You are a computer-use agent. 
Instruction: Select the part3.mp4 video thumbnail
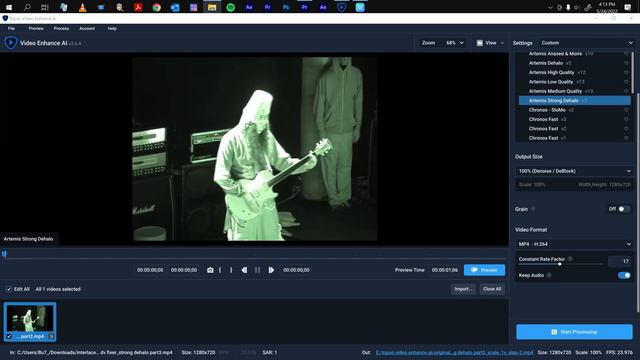[x=30, y=322]
